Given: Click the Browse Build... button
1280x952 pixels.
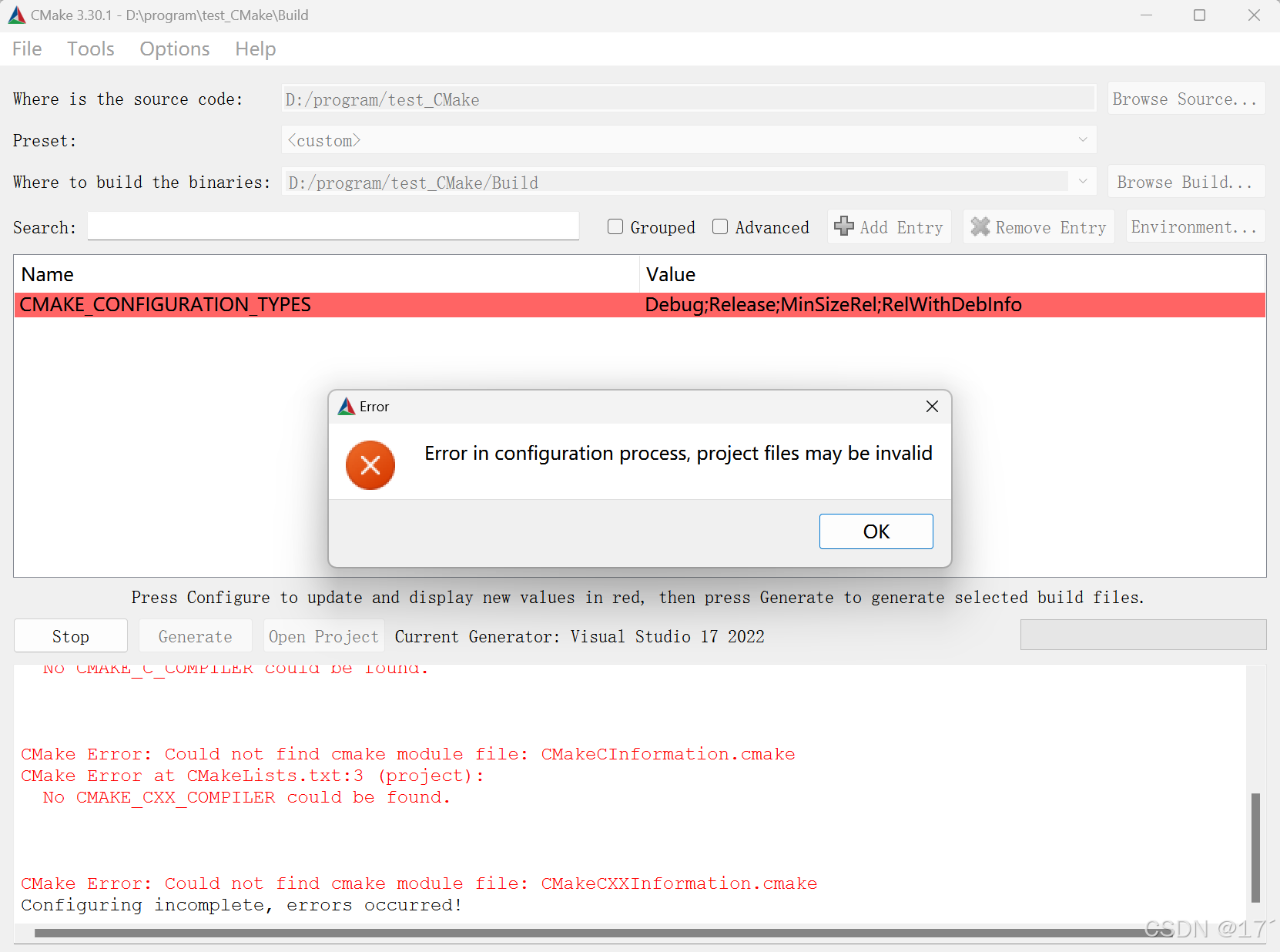Looking at the screenshot, I should click(1186, 182).
